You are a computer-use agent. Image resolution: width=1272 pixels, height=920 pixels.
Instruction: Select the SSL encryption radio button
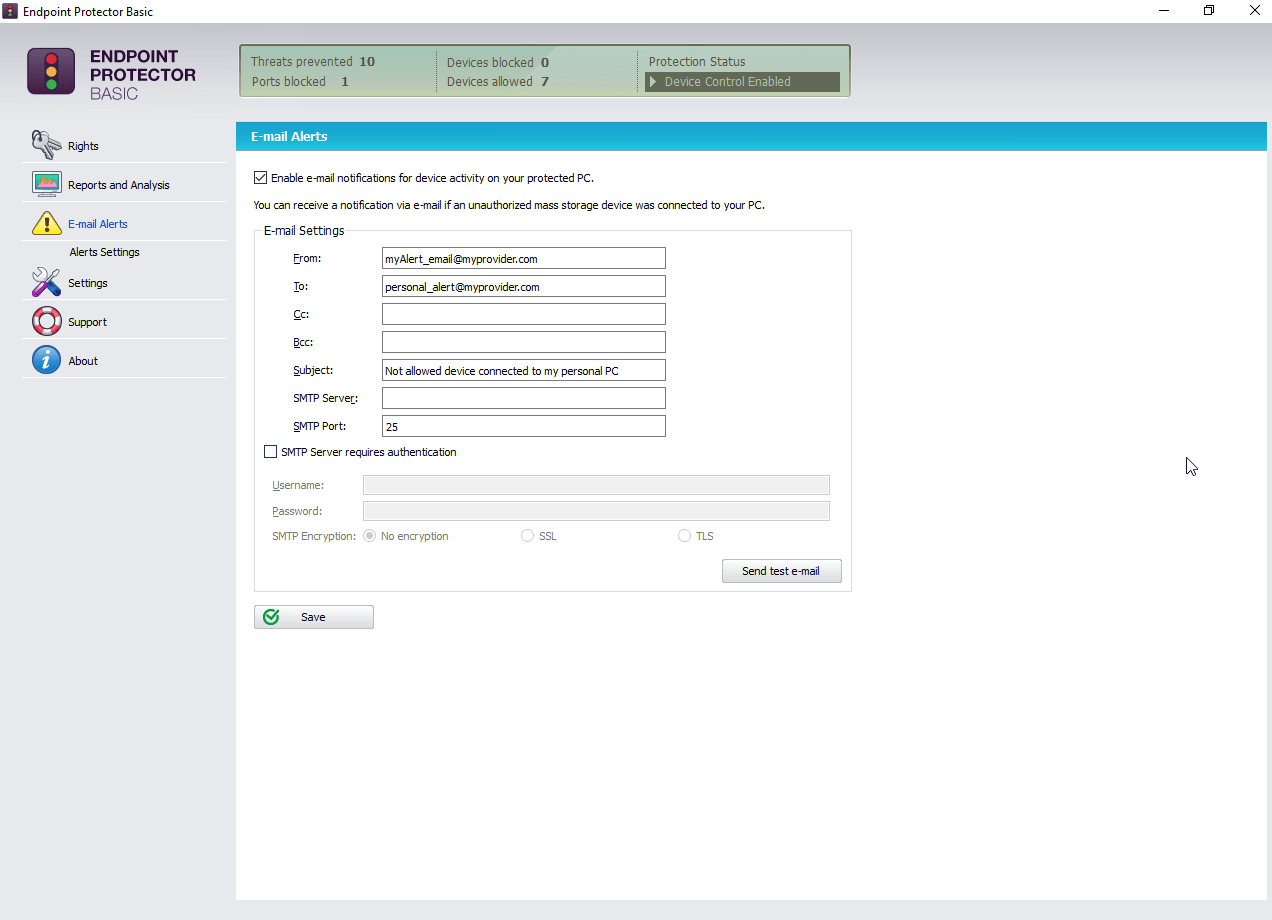(x=527, y=535)
